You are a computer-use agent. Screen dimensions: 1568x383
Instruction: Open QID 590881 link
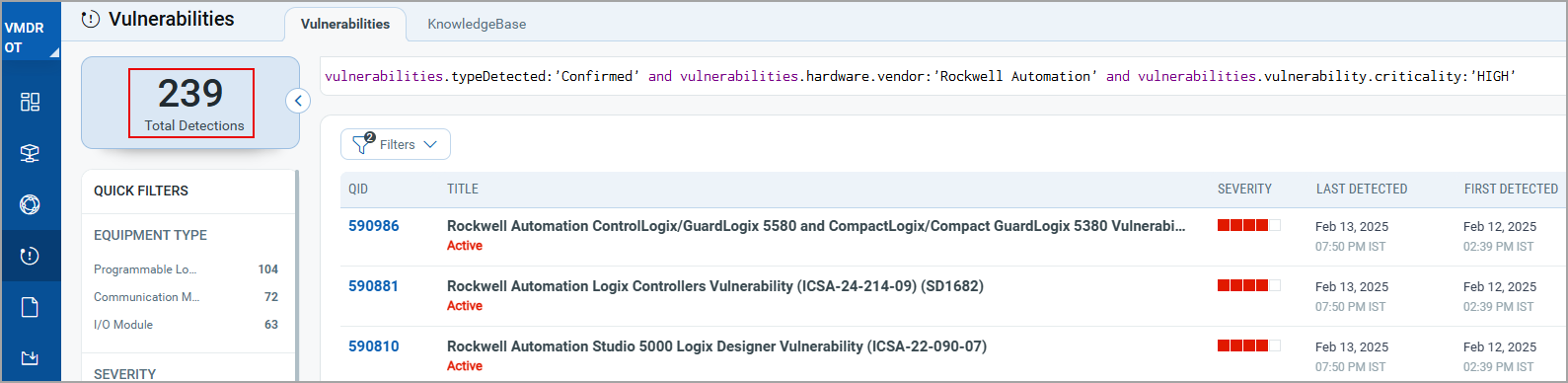[x=374, y=286]
